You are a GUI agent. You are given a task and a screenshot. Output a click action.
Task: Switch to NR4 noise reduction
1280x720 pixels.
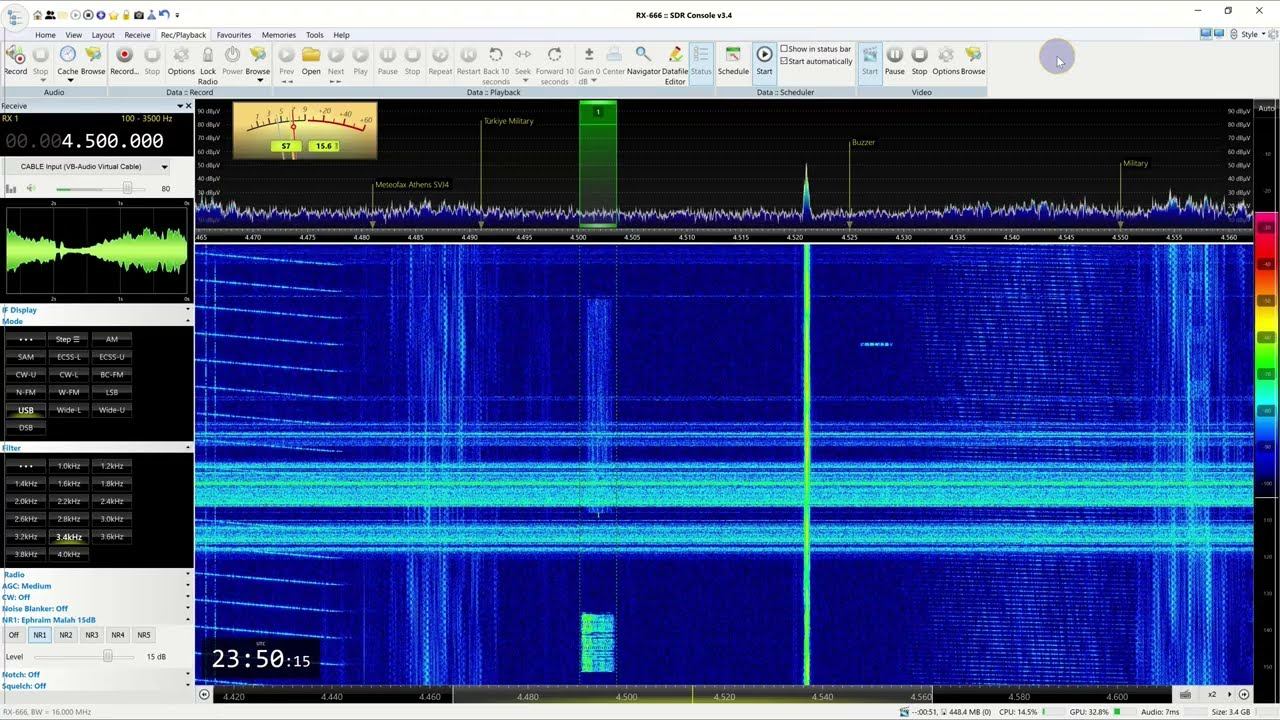pos(117,635)
